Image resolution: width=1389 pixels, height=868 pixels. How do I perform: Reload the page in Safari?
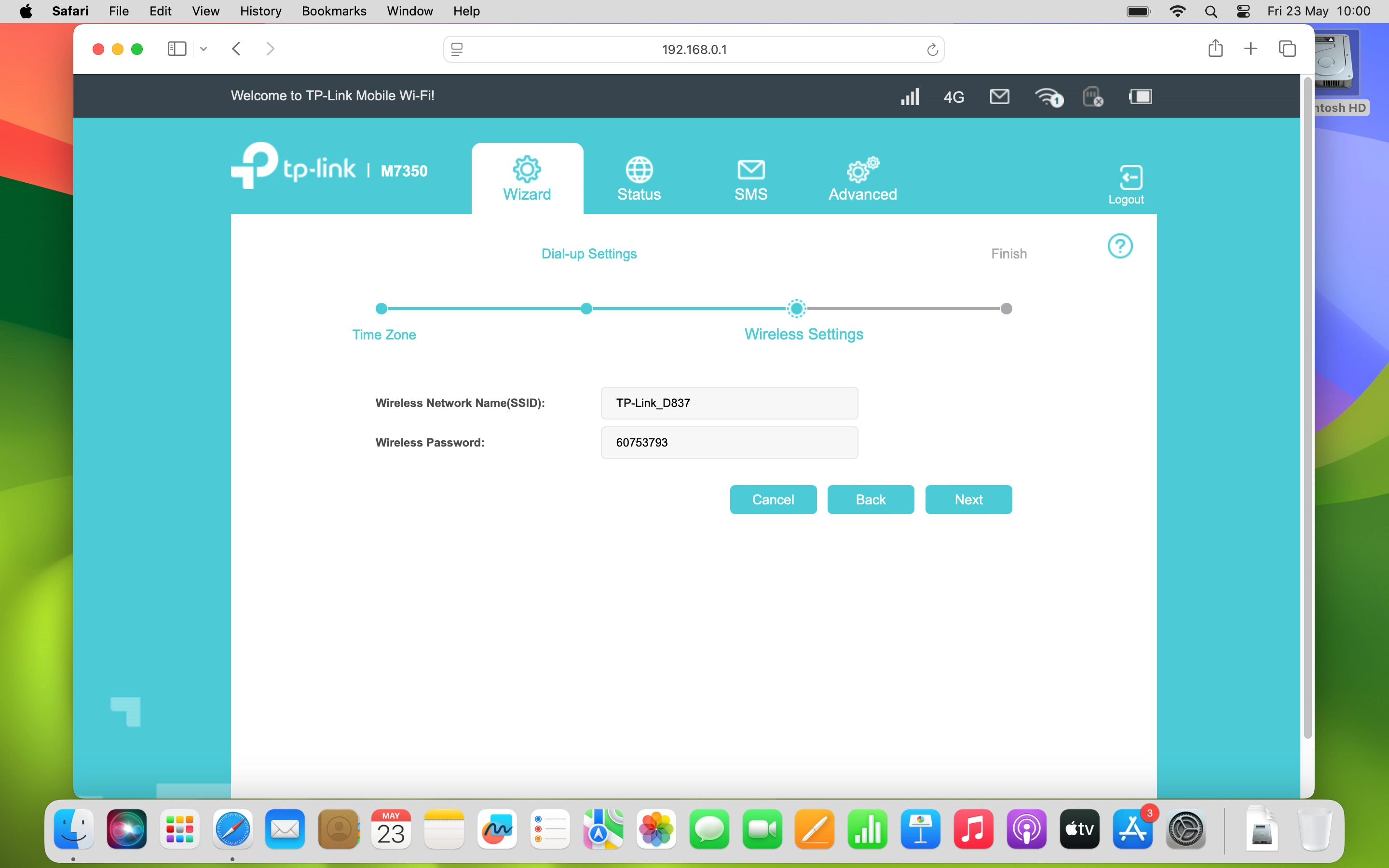click(932, 50)
